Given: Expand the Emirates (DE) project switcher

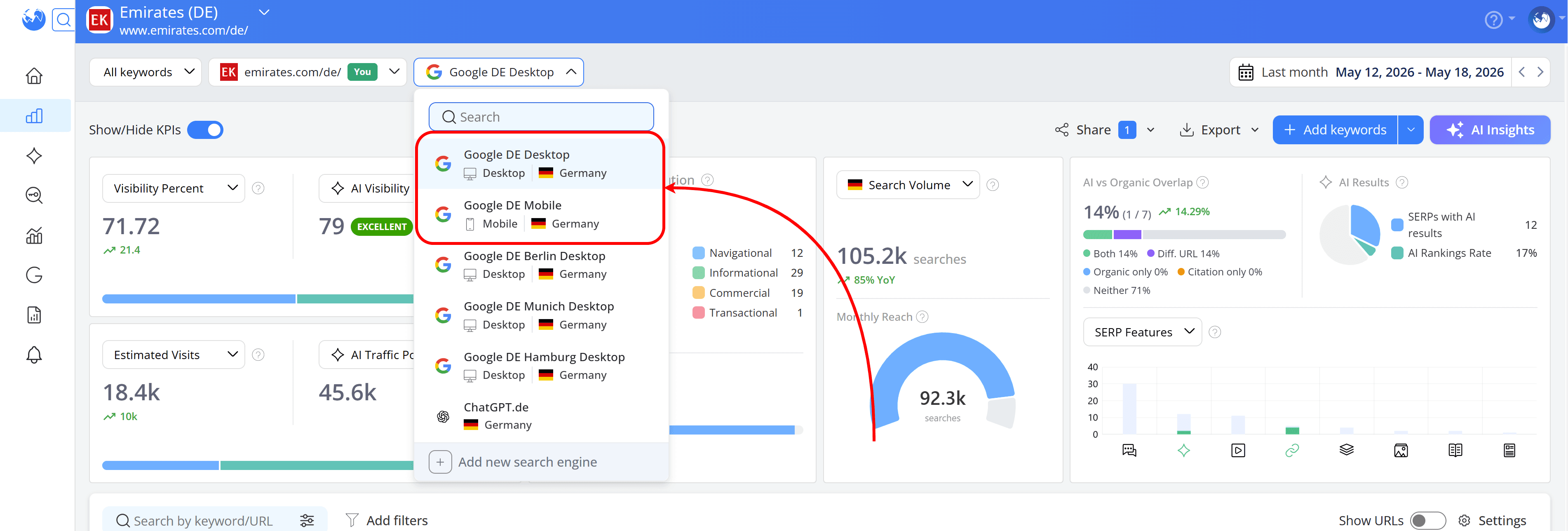Looking at the screenshot, I should [x=263, y=12].
